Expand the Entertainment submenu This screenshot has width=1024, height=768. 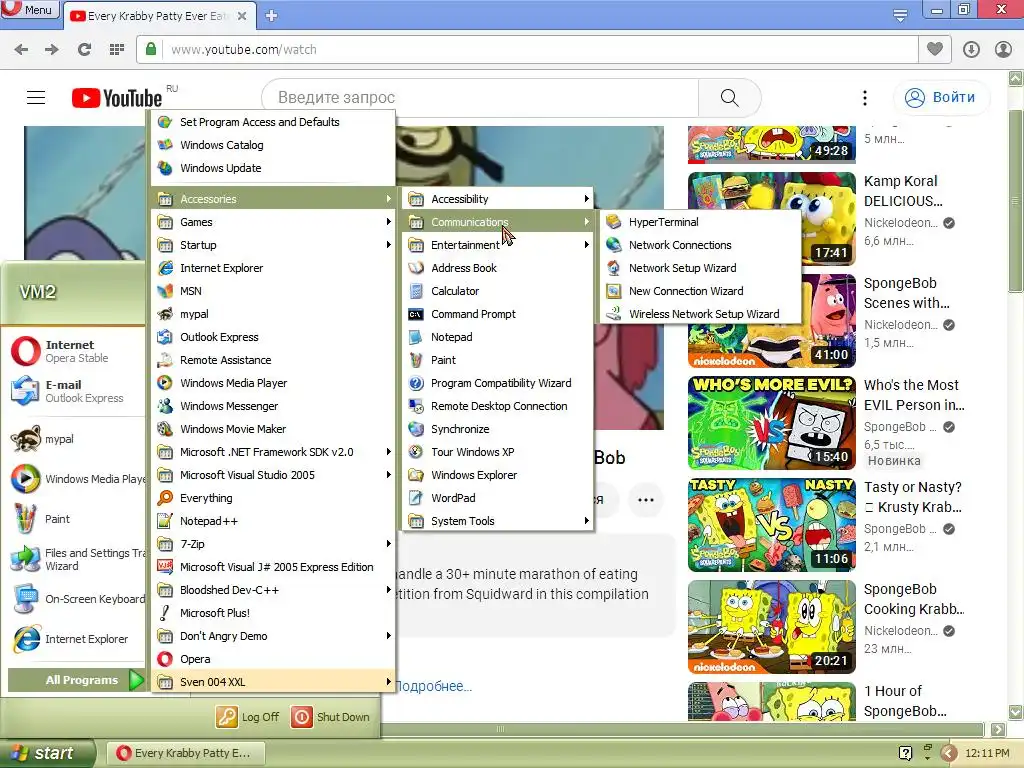coord(498,245)
